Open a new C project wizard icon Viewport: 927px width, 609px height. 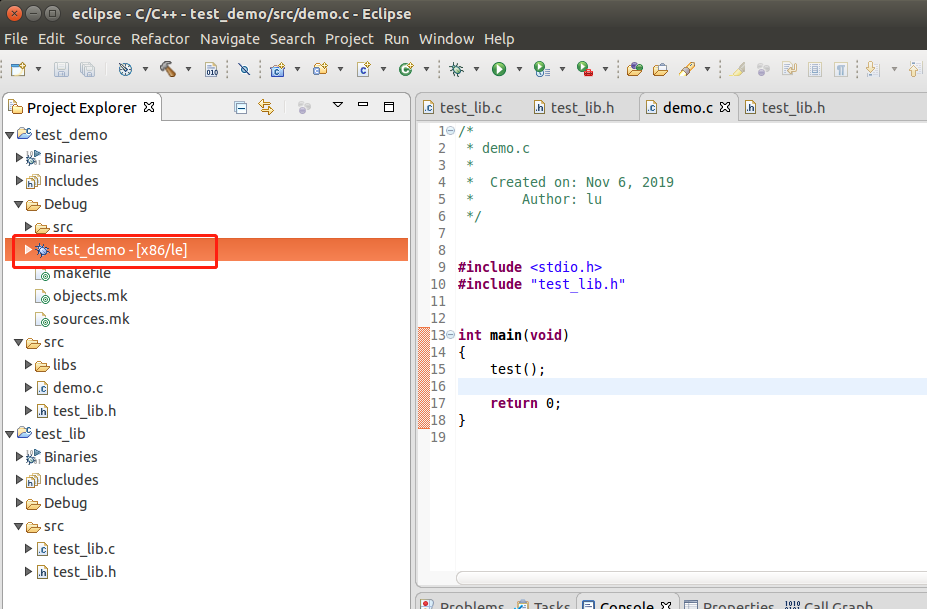[277, 70]
